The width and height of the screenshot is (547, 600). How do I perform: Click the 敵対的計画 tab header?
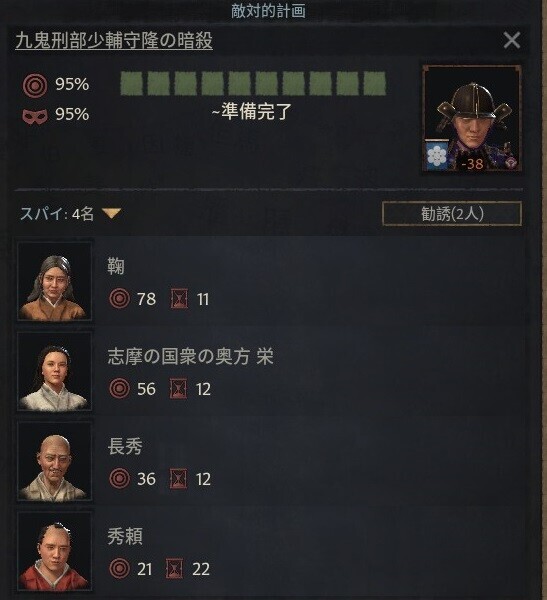pos(268,11)
